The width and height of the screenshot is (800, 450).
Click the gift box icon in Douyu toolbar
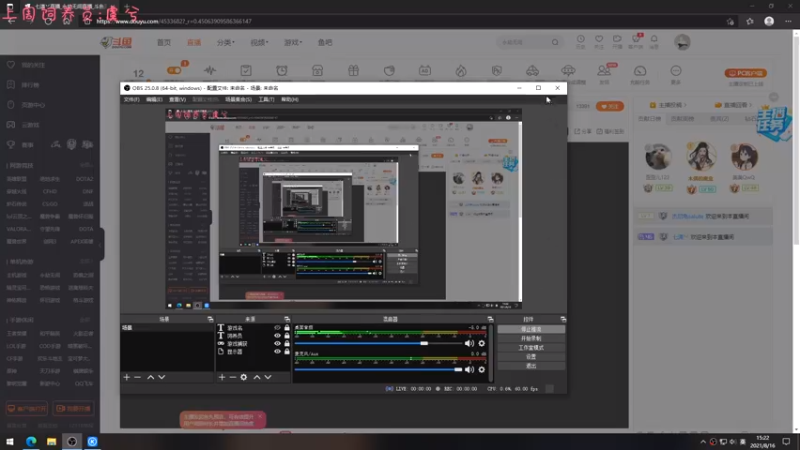coord(353,71)
